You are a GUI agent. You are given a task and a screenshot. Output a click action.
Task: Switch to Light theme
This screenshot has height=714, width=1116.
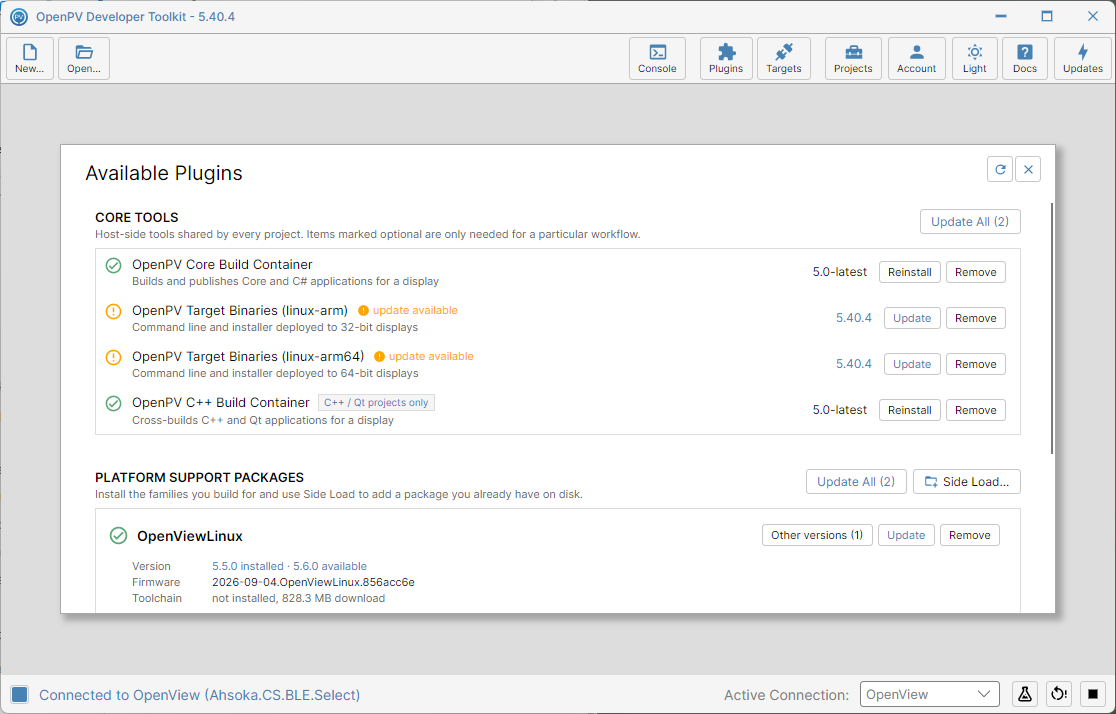point(974,58)
